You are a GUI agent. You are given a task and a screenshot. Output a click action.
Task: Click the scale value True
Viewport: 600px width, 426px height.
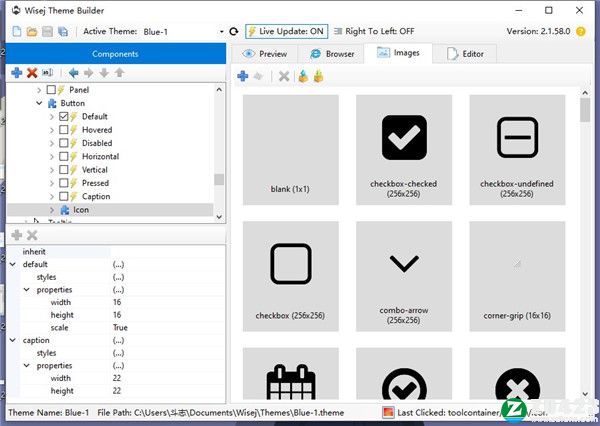[x=120, y=327]
